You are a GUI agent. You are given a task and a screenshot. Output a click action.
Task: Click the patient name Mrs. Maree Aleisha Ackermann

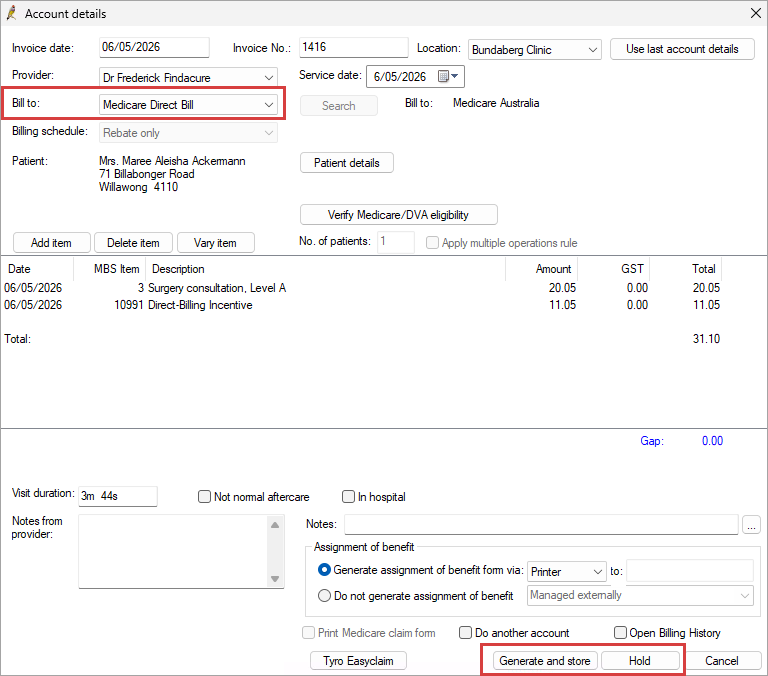[x=172, y=161]
